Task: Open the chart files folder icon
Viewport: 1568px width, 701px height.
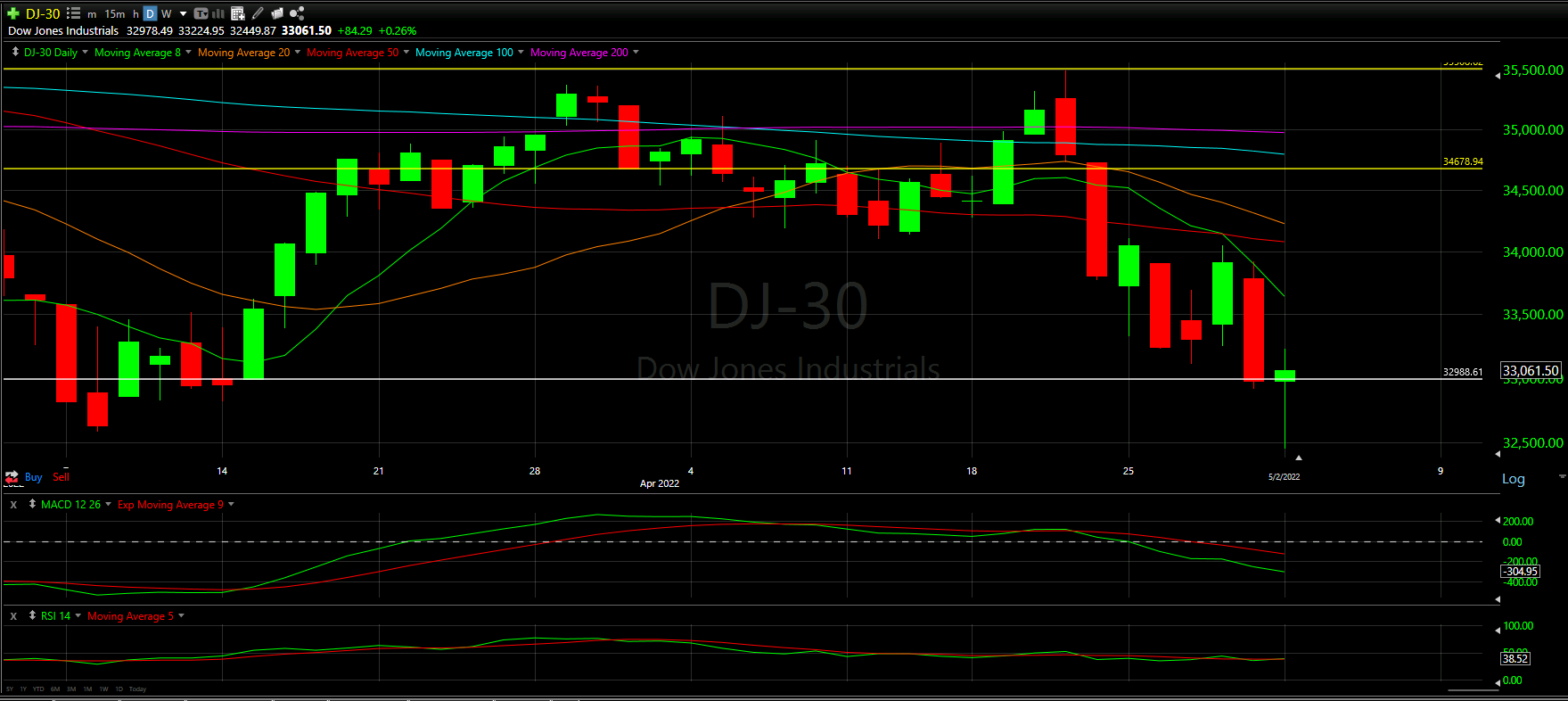Action: click(x=277, y=13)
